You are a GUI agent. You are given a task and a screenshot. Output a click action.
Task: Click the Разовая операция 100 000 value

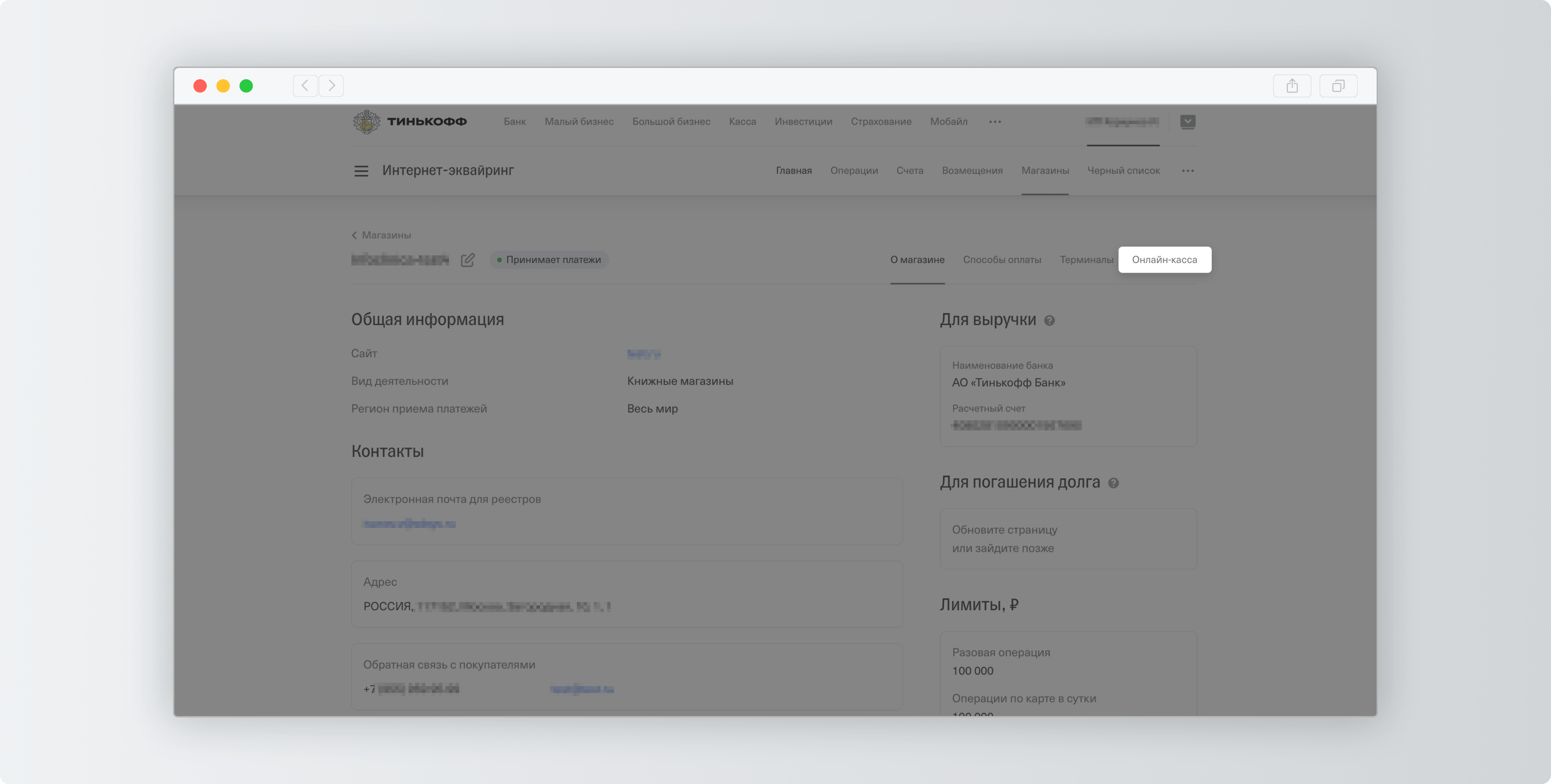(x=972, y=671)
